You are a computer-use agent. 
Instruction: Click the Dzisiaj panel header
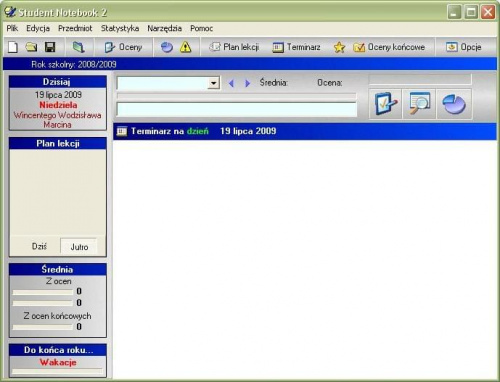pyautogui.click(x=58, y=82)
